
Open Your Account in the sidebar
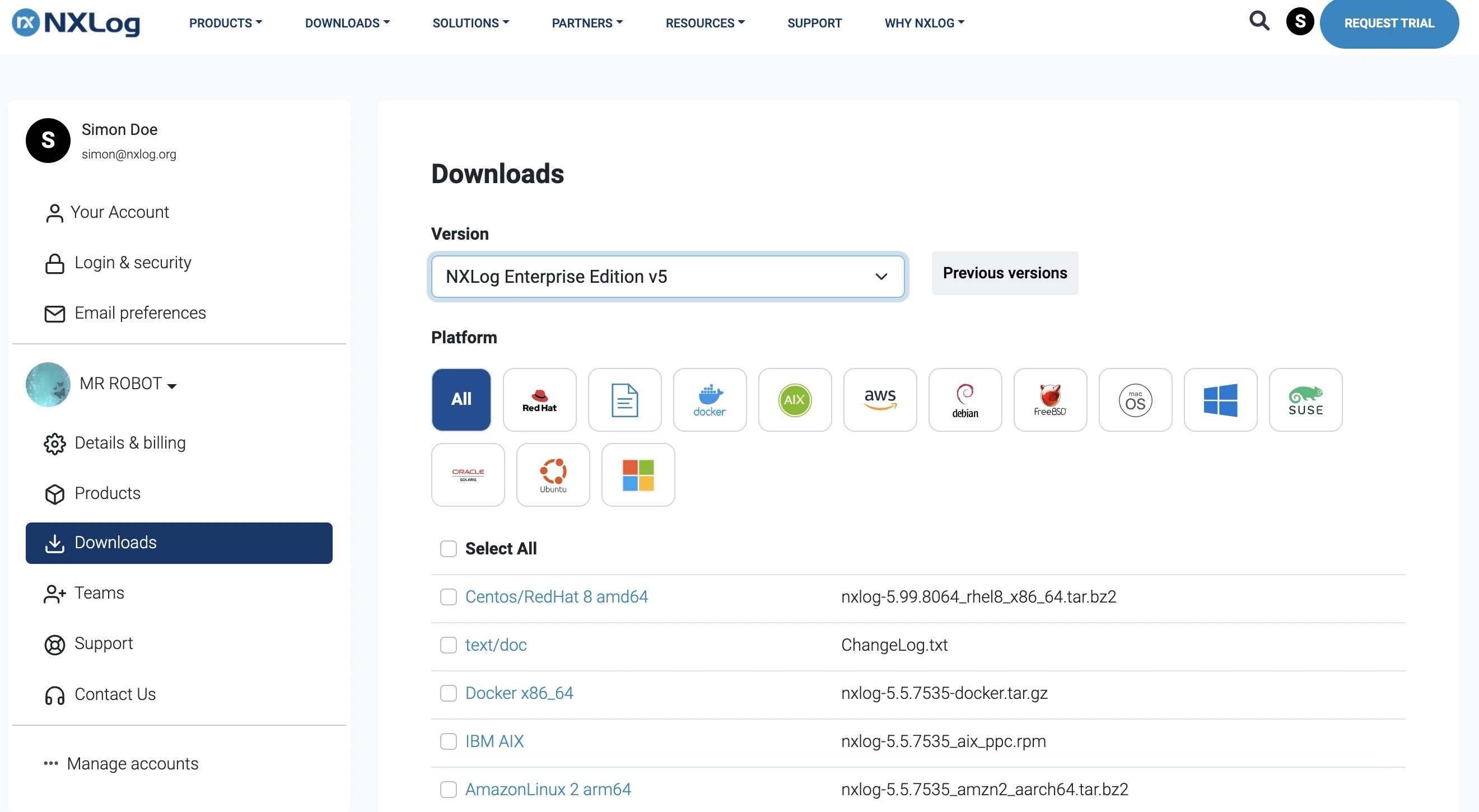tap(119, 212)
